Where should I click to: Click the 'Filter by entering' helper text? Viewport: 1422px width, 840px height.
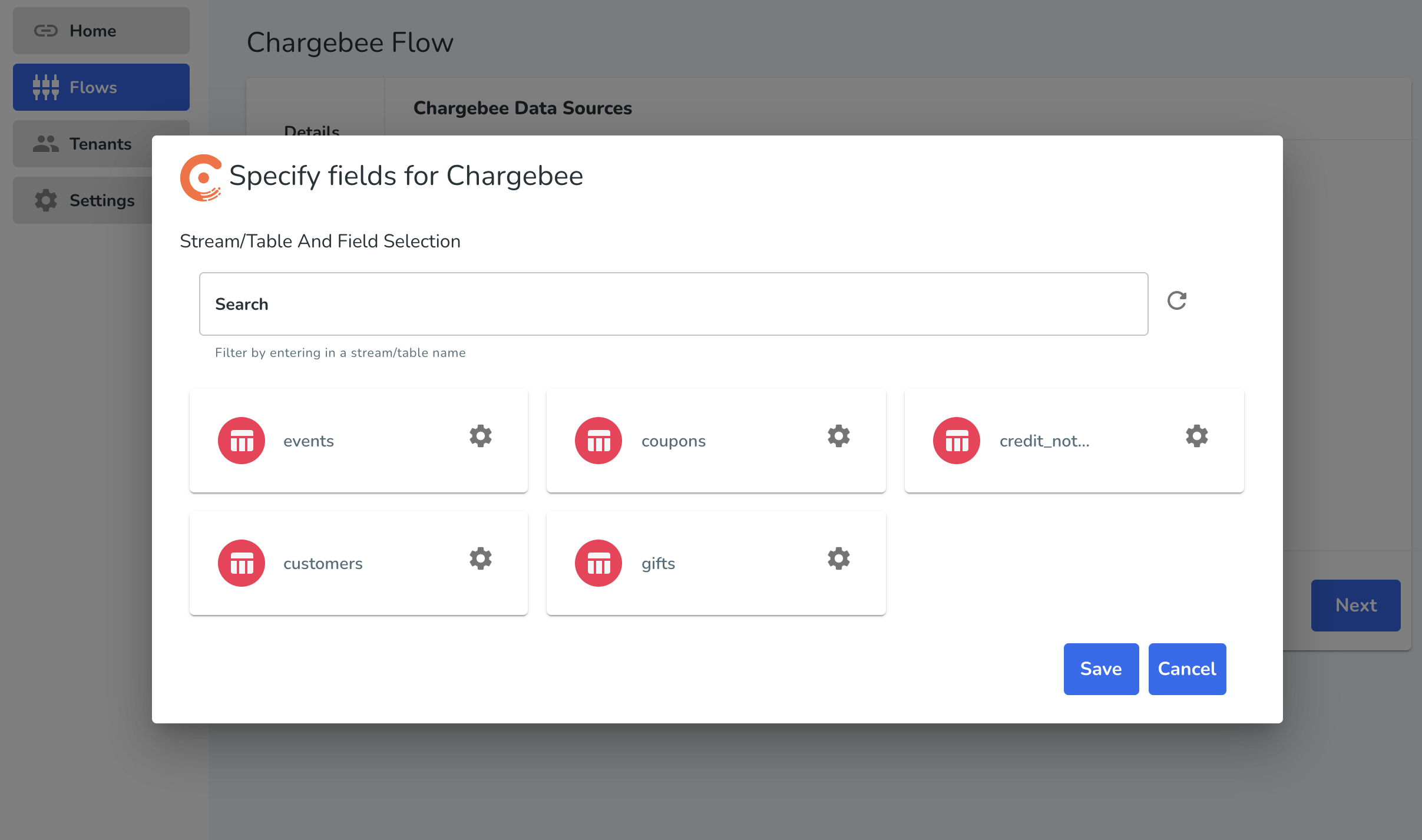tap(340, 353)
